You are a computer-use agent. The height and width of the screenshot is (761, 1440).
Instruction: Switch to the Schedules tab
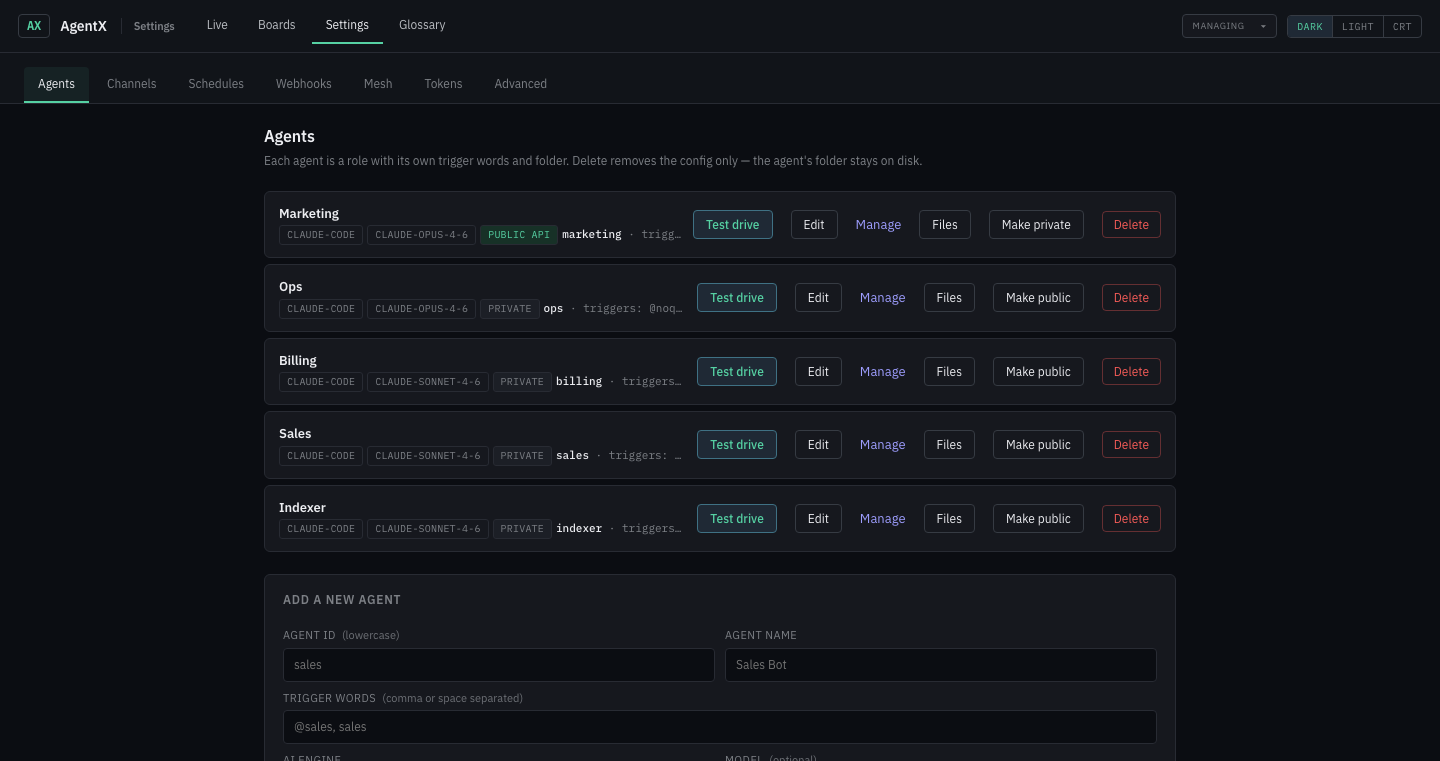pos(216,84)
